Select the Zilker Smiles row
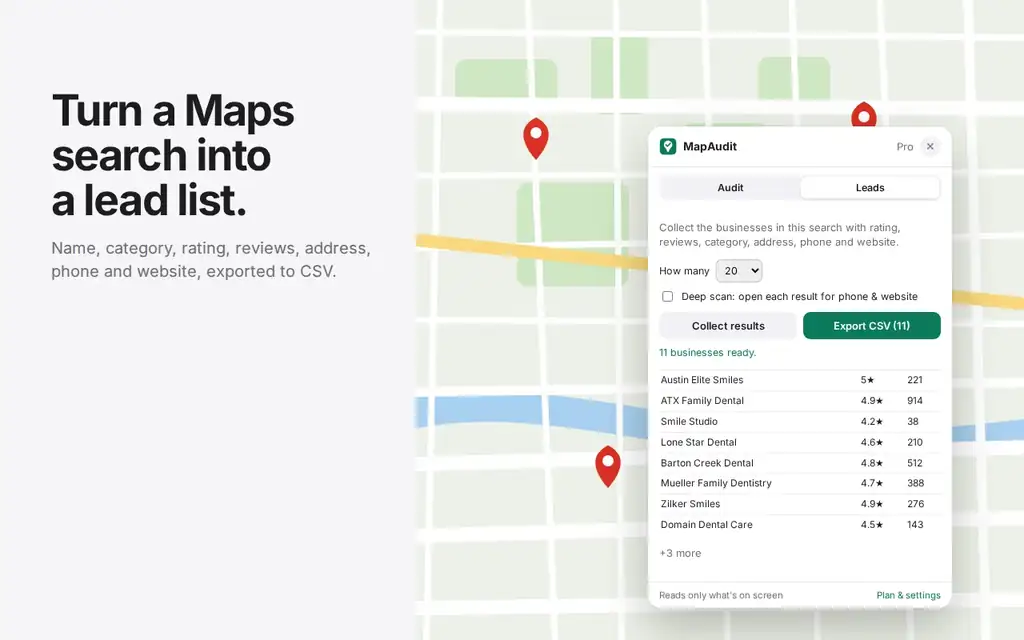1024x640 pixels. [x=799, y=504]
